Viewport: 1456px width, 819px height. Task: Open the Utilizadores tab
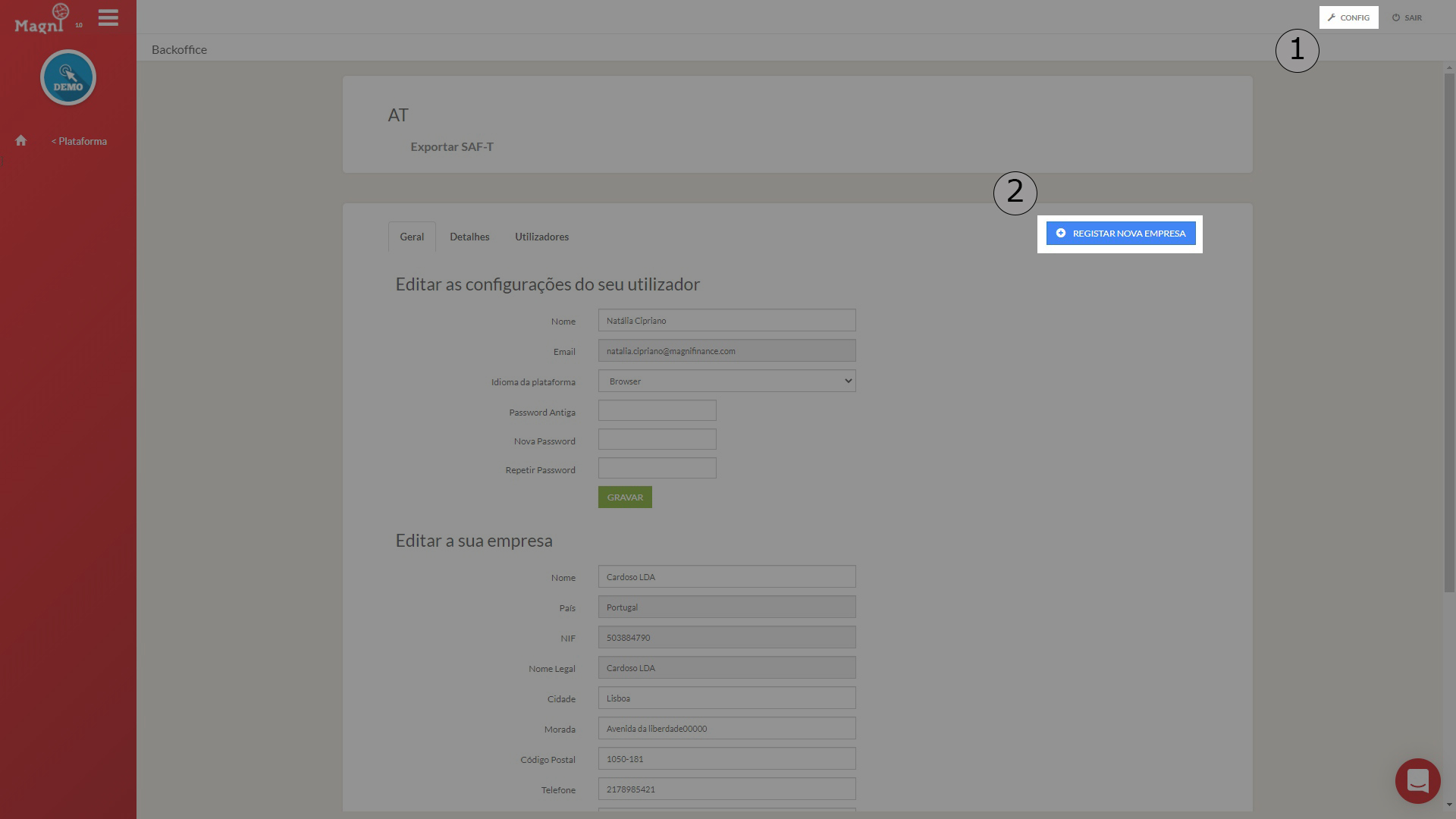pos(541,237)
